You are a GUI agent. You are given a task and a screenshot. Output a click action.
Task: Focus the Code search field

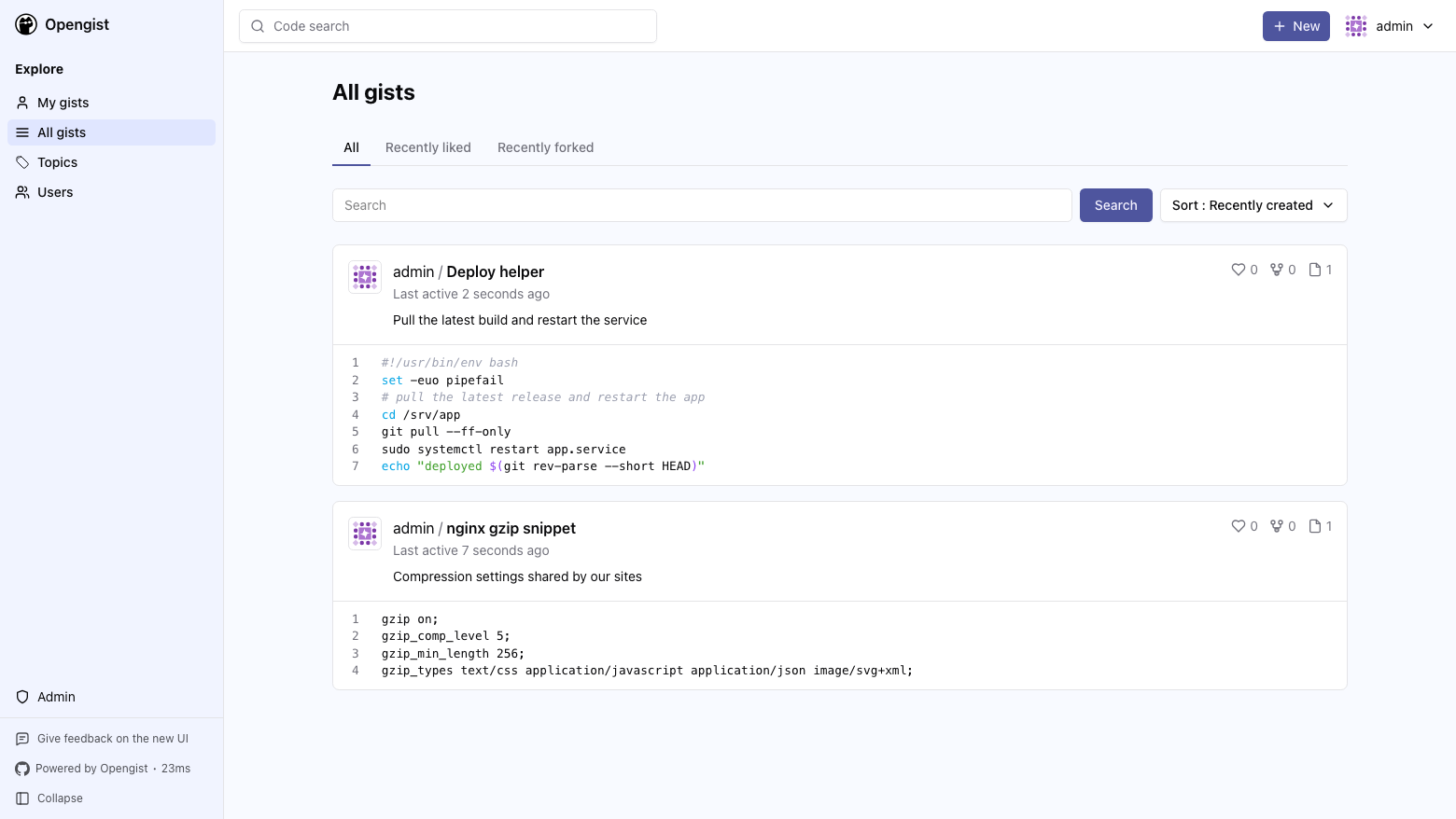(x=448, y=26)
